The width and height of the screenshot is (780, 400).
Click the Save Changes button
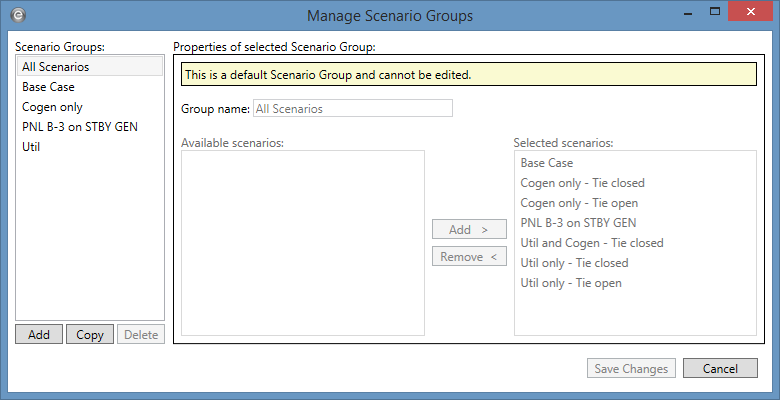tap(631, 368)
